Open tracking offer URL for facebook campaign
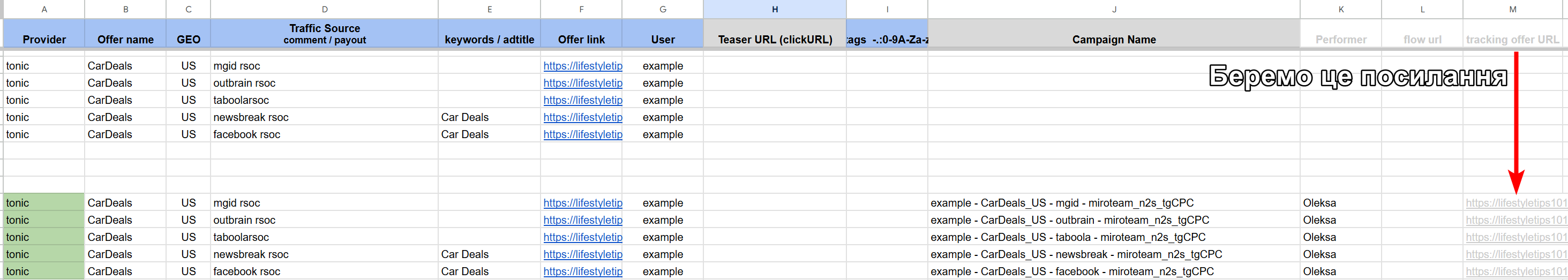 1516,271
